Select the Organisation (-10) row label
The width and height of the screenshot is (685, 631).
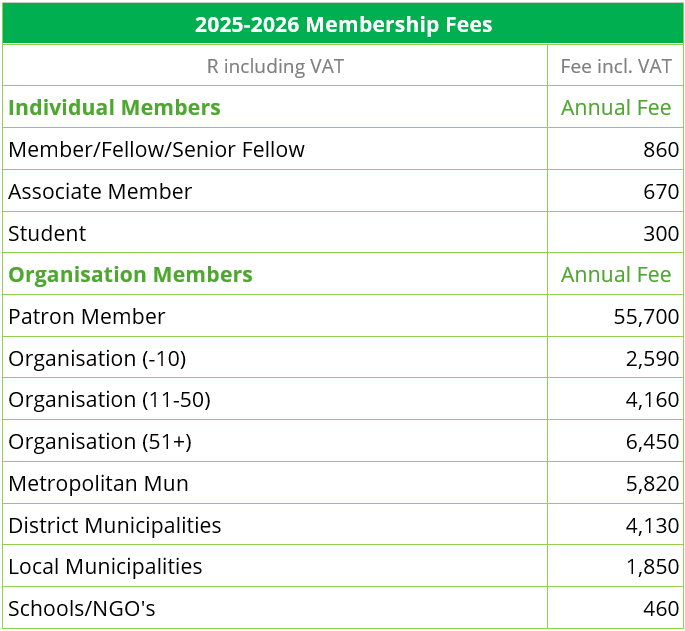coord(97,359)
